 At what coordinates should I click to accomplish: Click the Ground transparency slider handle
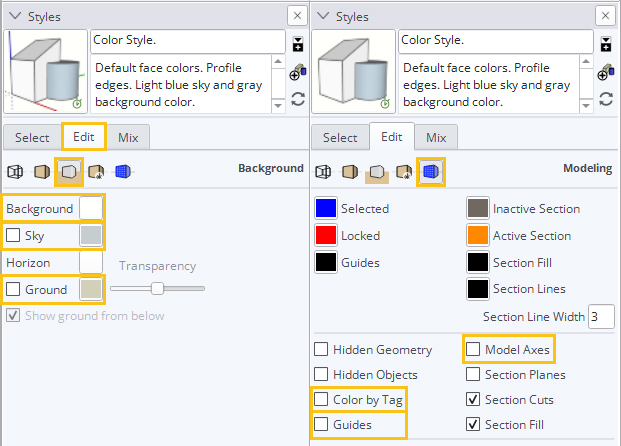click(x=157, y=288)
